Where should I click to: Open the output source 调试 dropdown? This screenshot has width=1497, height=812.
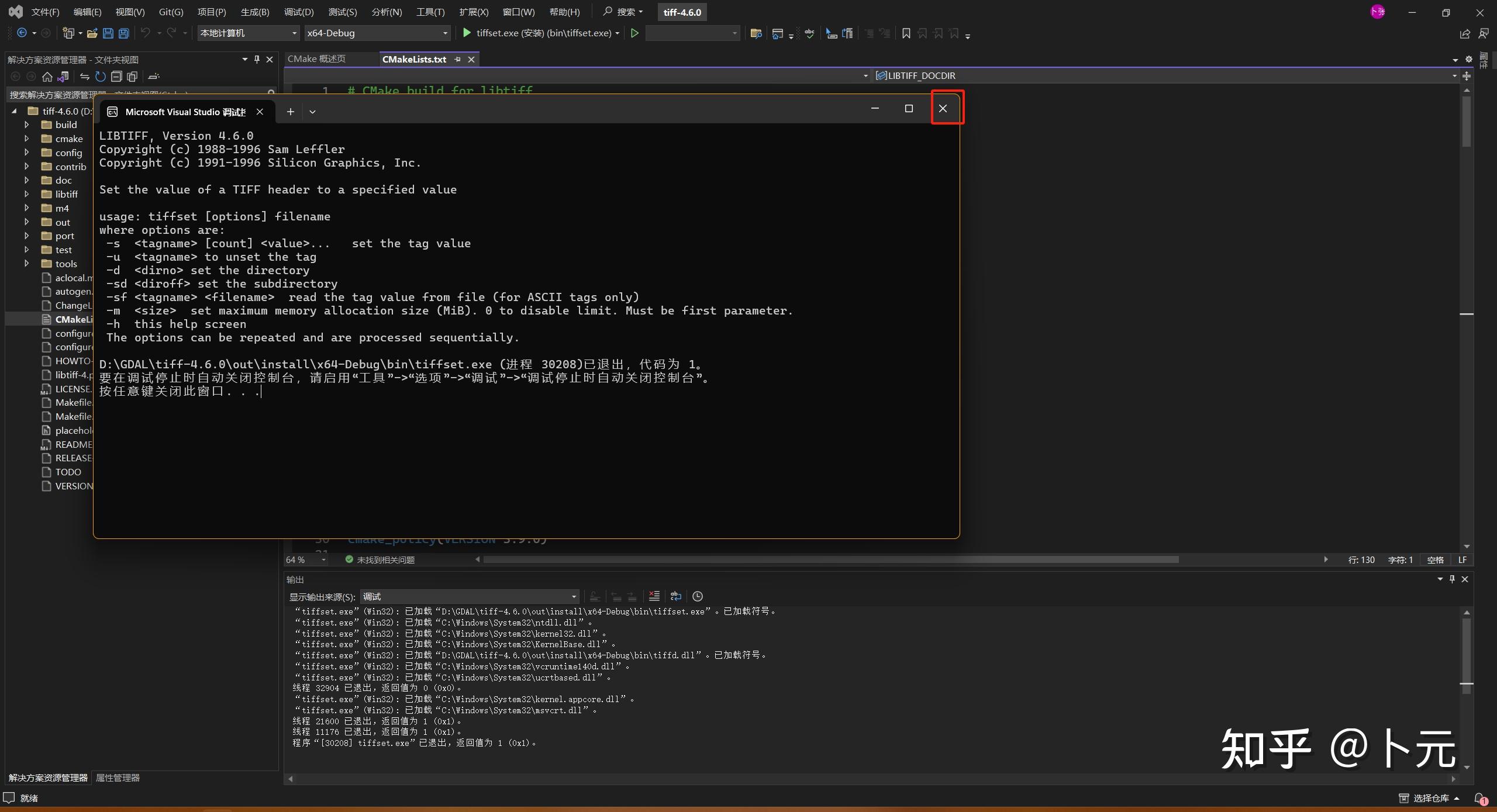tap(573, 596)
